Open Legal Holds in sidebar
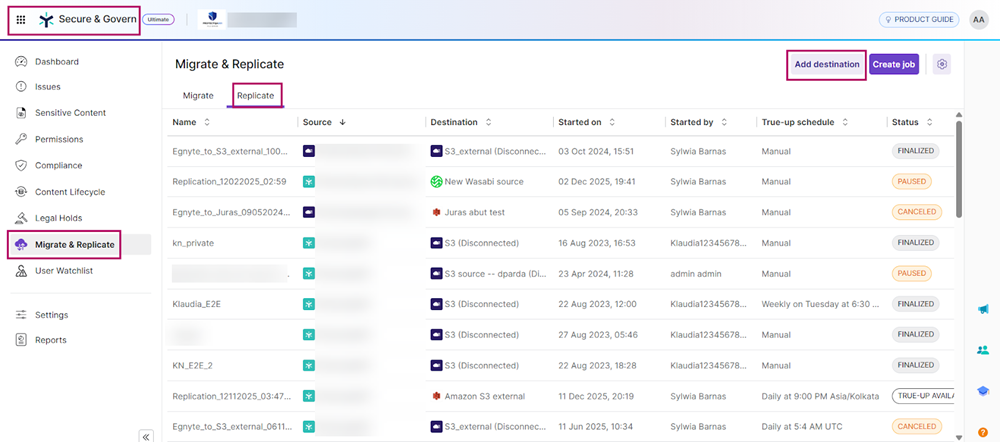The image size is (1000, 442). 58,218
